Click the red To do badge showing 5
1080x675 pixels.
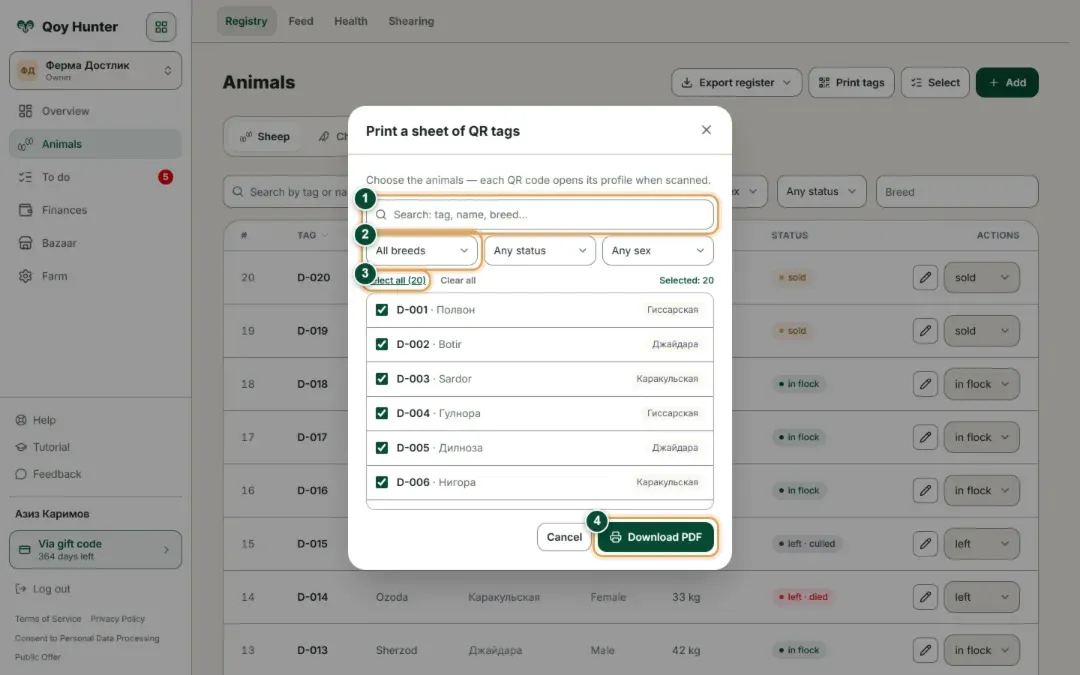pyautogui.click(x=165, y=177)
